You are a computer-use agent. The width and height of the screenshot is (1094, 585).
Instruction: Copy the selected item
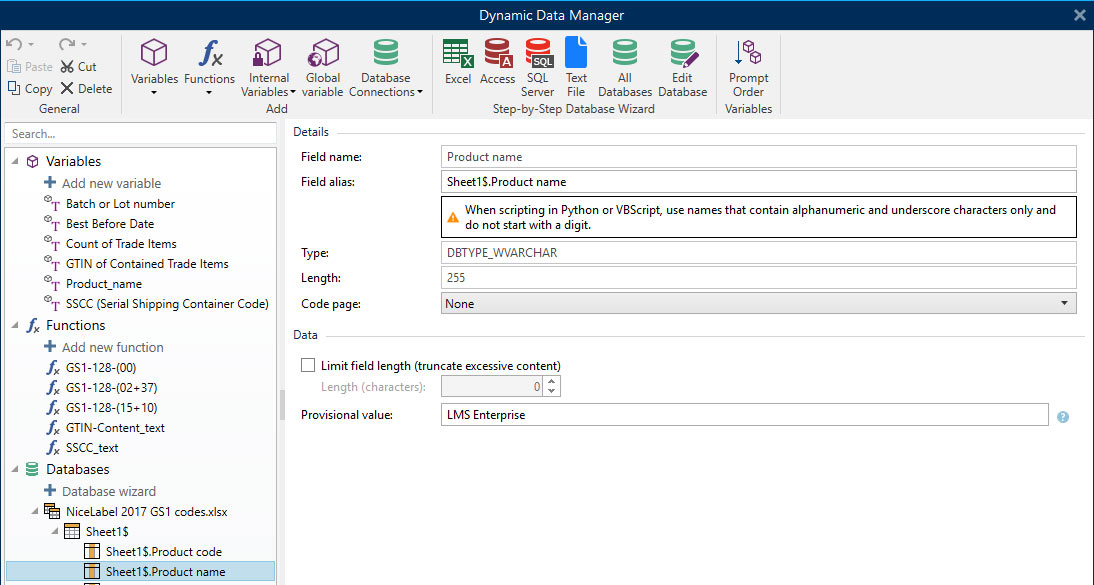pyautogui.click(x=30, y=89)
